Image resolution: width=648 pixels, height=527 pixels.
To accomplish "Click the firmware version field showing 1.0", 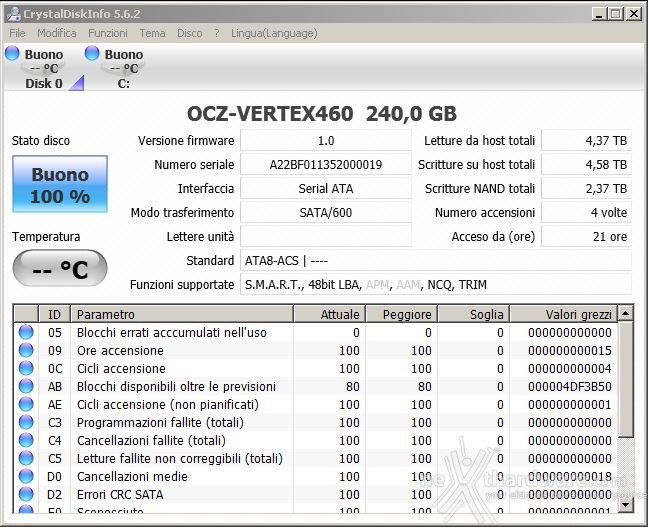I will click(326, 141).
